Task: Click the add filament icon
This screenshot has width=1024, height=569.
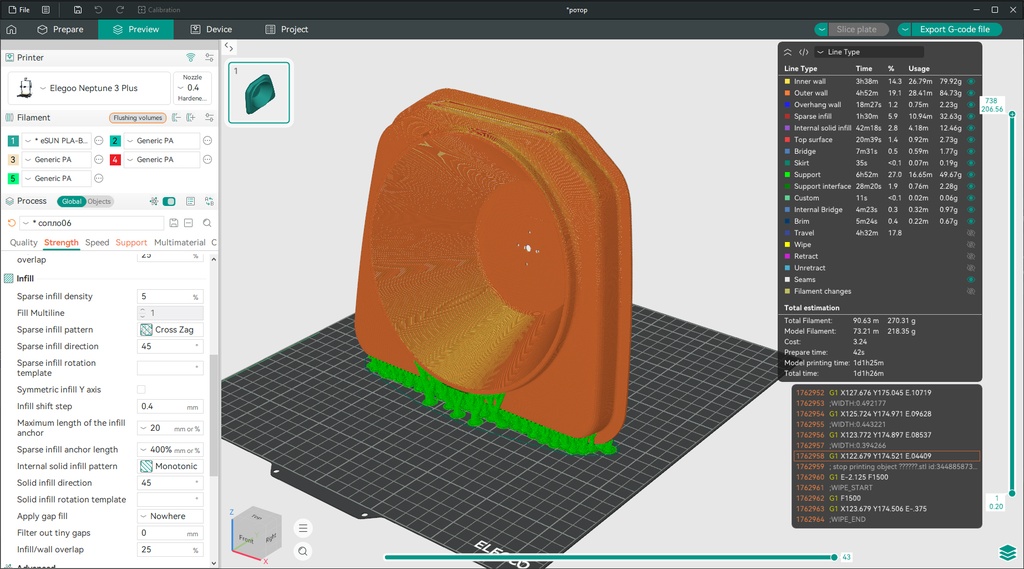Action: (191, 118)
